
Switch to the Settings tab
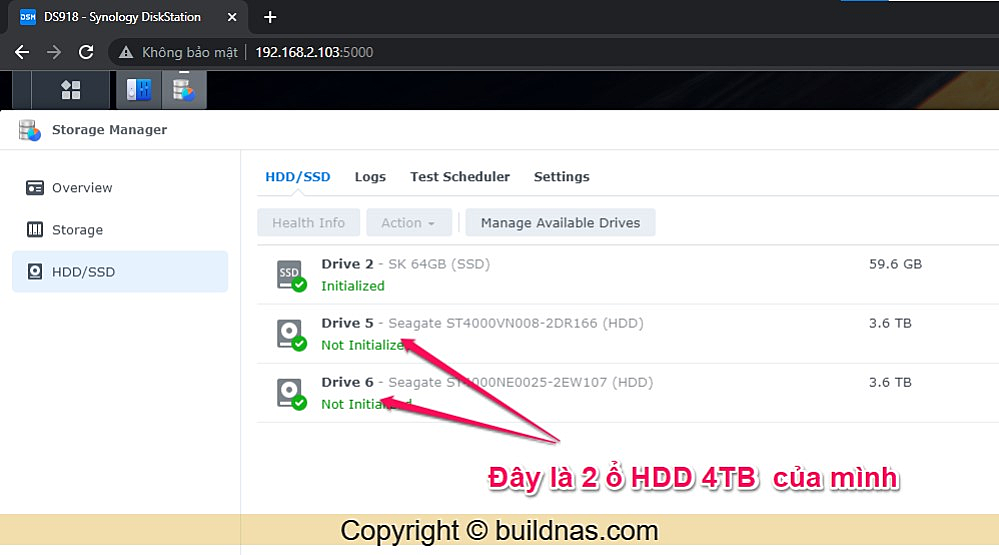click(561, 177)
